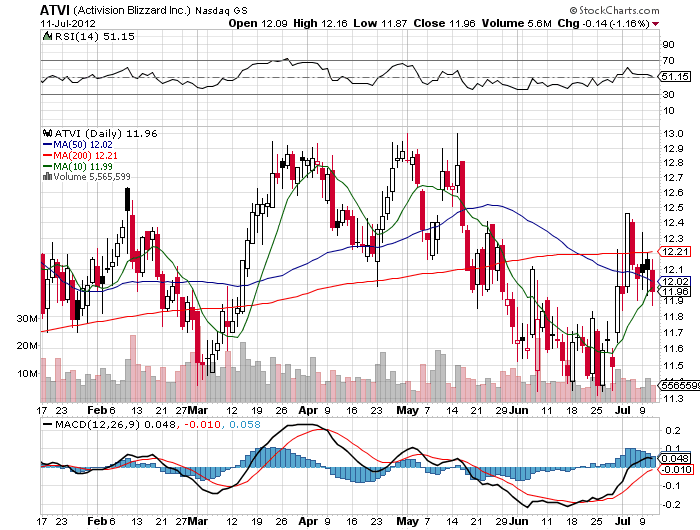This screenshot has height=530, width=700.
Task: Click the May label under the MACD panel
Action: [x=408, y=521]
